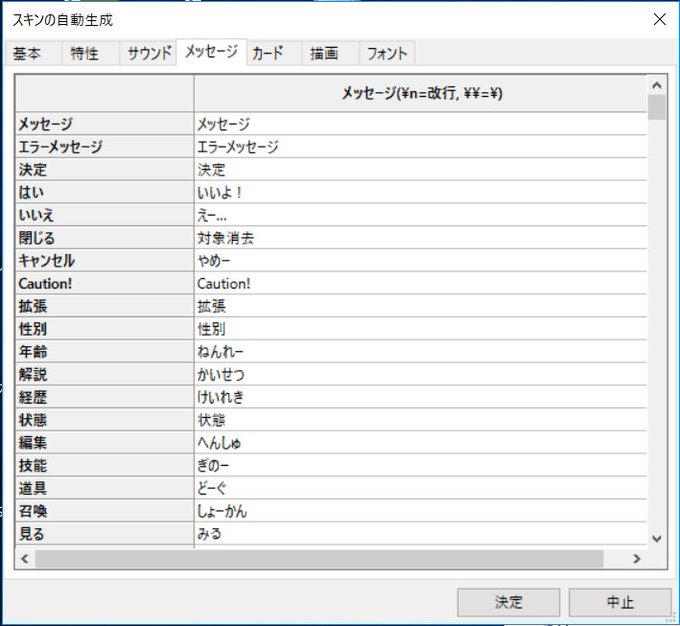Edit the メッセージ row's value cell
The width and height of the screenshot is (680, 626).
(x=420, y=124)
